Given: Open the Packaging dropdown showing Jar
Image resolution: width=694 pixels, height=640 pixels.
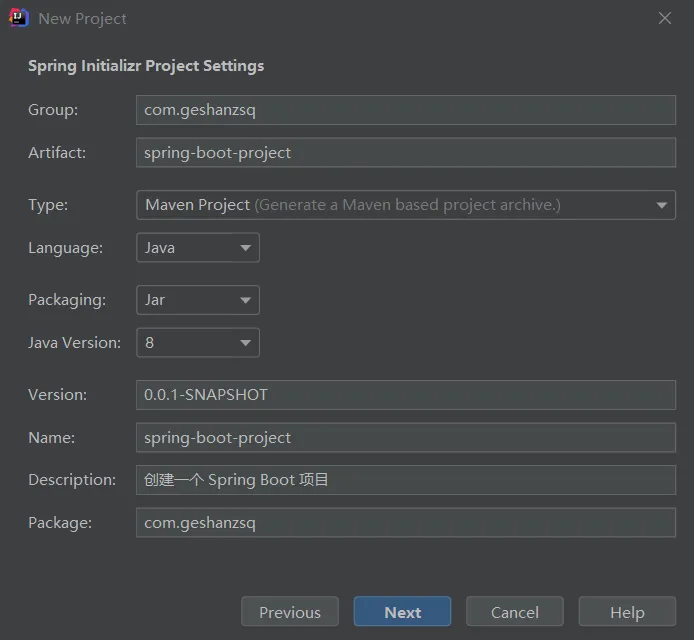Looking at the screenshot, I should point(198,300).
